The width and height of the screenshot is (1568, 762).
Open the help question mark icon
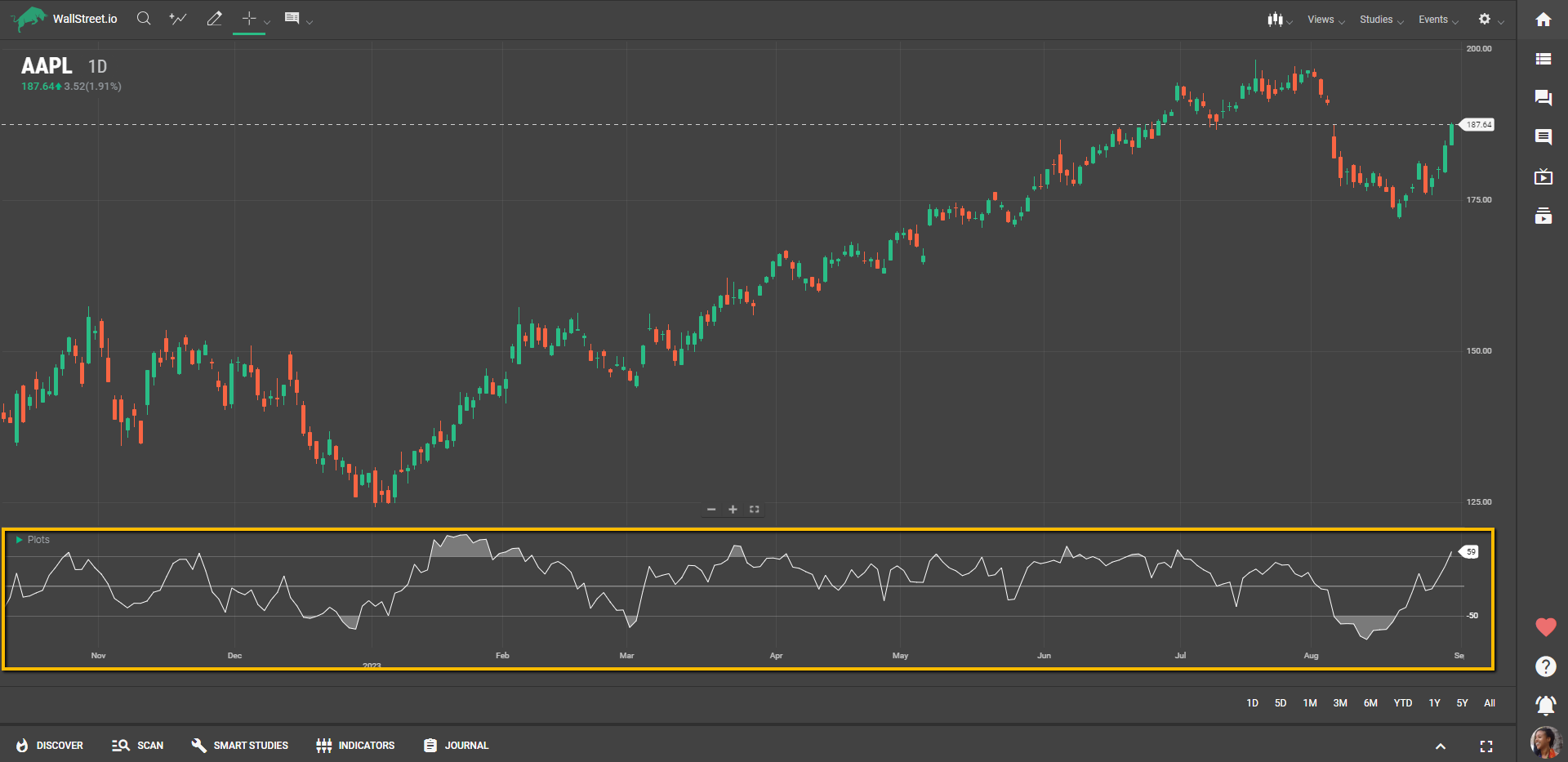pyautogui.click(x=1545, y=666)
